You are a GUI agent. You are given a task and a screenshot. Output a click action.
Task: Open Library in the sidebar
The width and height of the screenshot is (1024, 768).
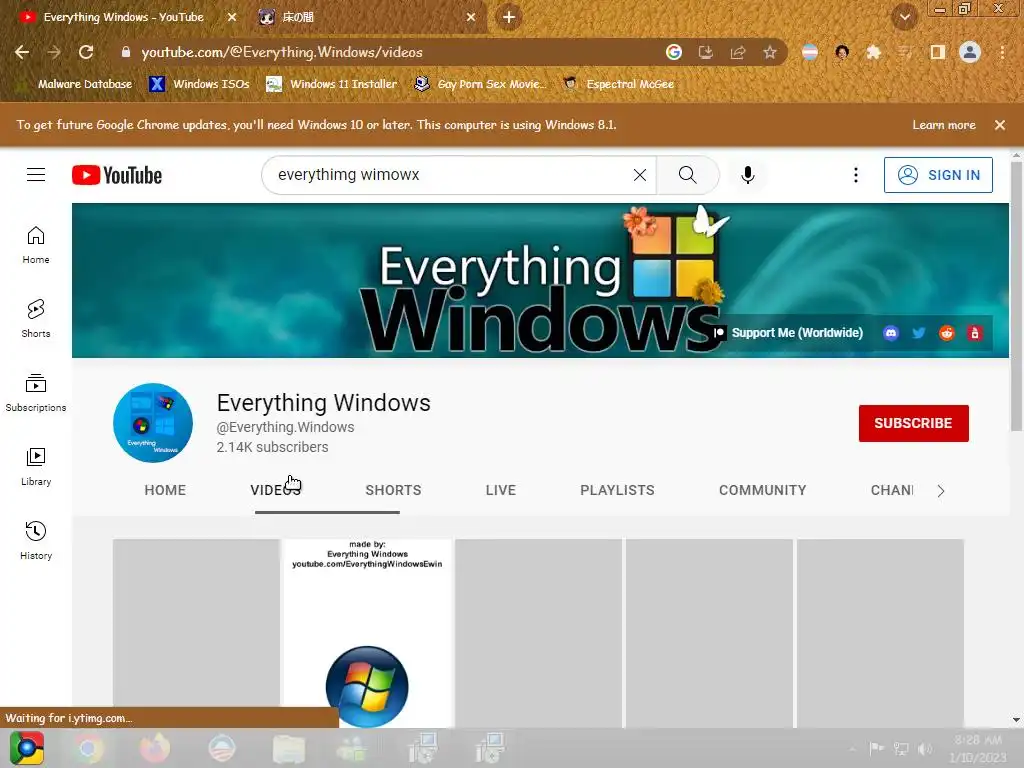point(36,466)
